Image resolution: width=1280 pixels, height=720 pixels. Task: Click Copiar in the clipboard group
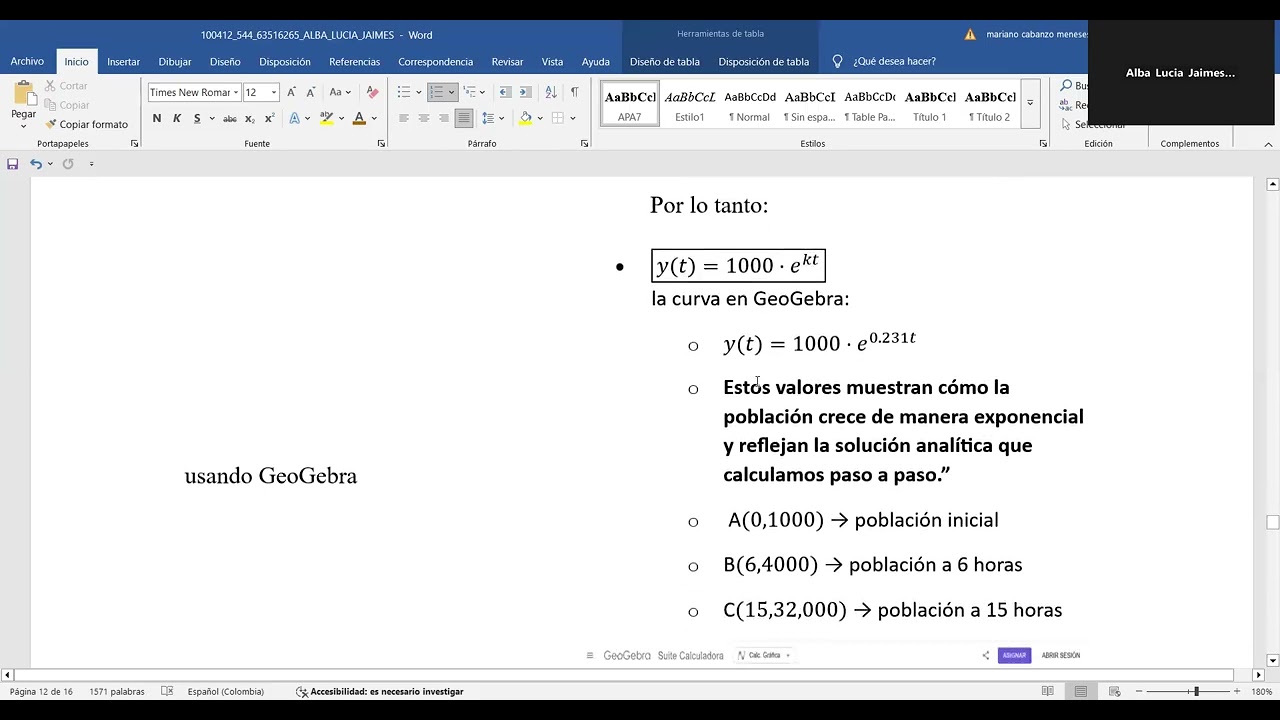pos(66,105)
